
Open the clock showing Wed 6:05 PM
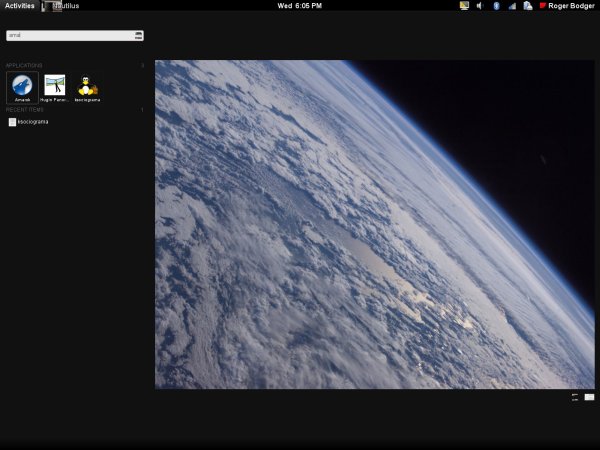[x=300, y=6]
